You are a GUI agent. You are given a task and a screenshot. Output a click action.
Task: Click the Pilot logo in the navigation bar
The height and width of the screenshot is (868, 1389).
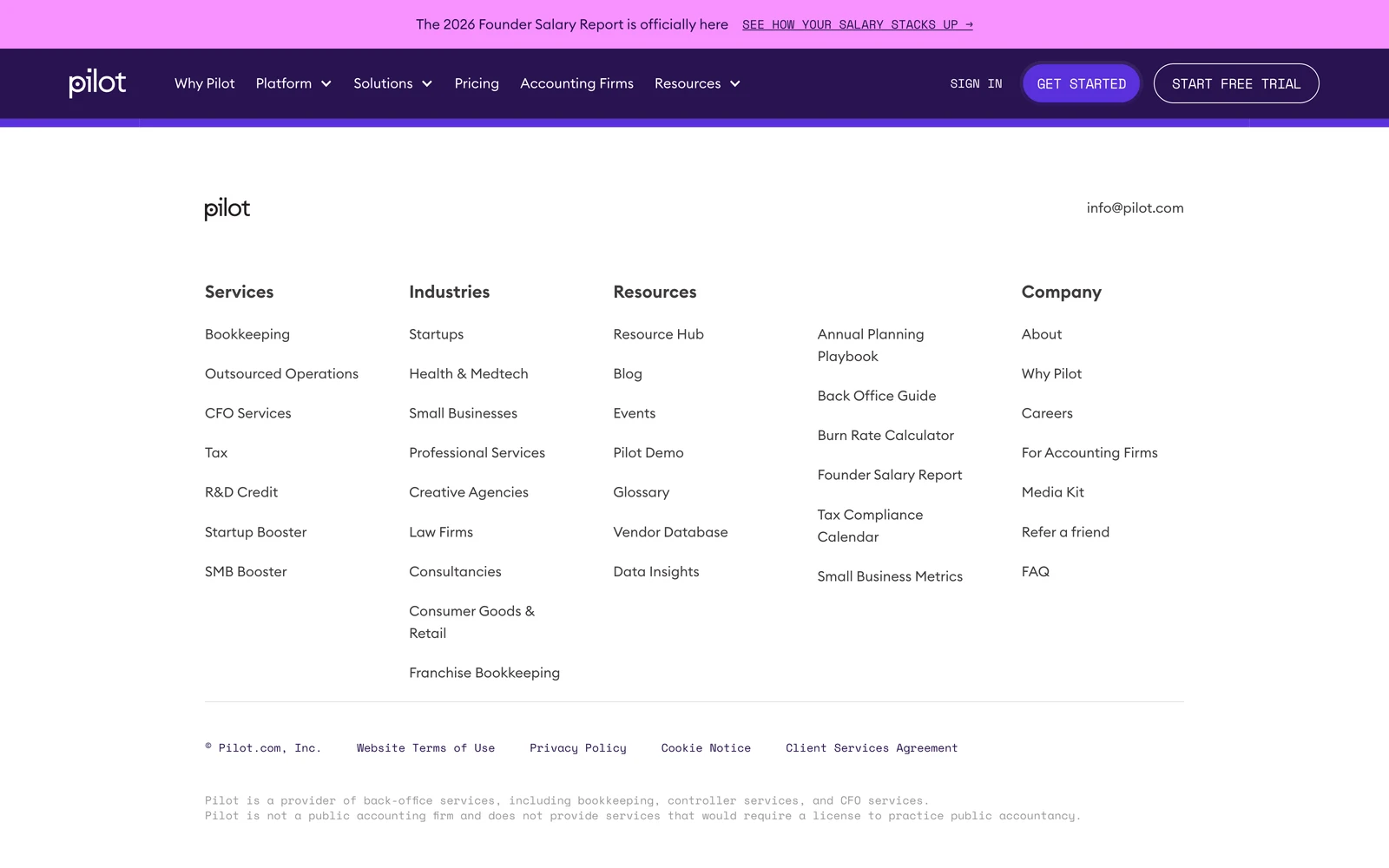97,83
